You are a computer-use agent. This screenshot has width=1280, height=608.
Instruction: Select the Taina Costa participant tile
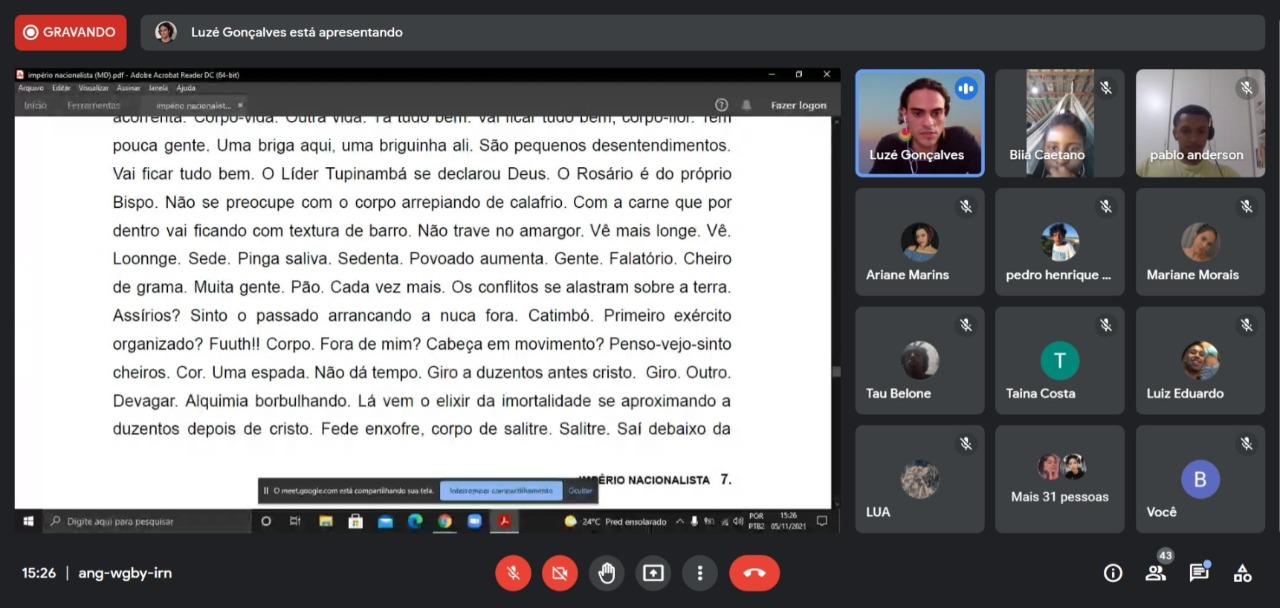[1059, 360]
